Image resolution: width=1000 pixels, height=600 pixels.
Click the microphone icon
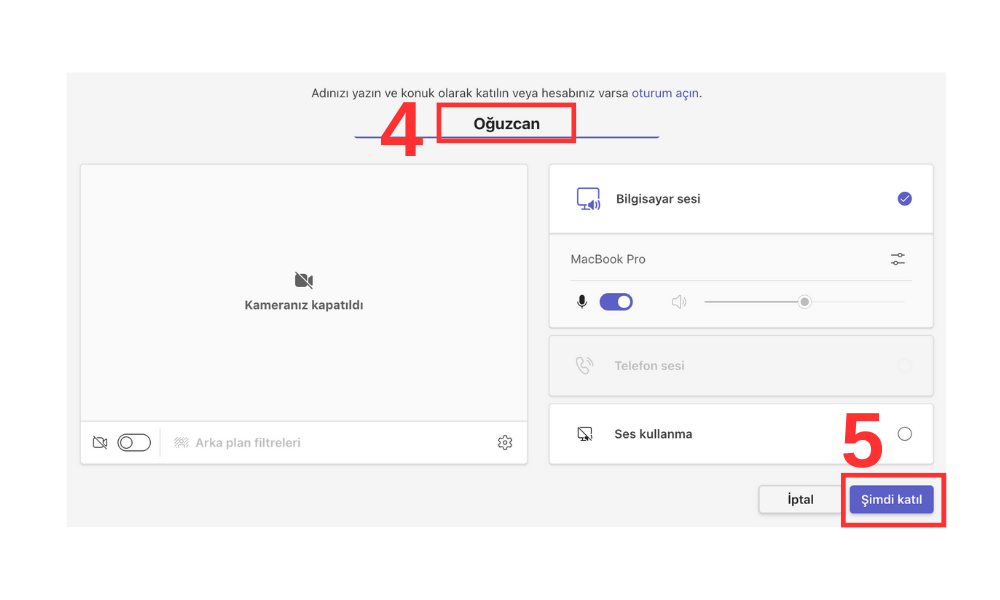point(582,302)
